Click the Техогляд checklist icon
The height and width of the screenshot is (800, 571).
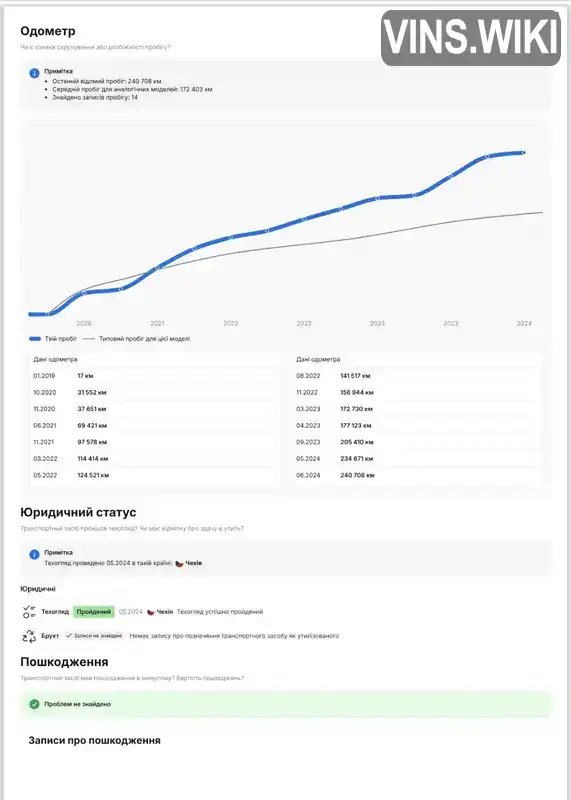coord(29,612)
